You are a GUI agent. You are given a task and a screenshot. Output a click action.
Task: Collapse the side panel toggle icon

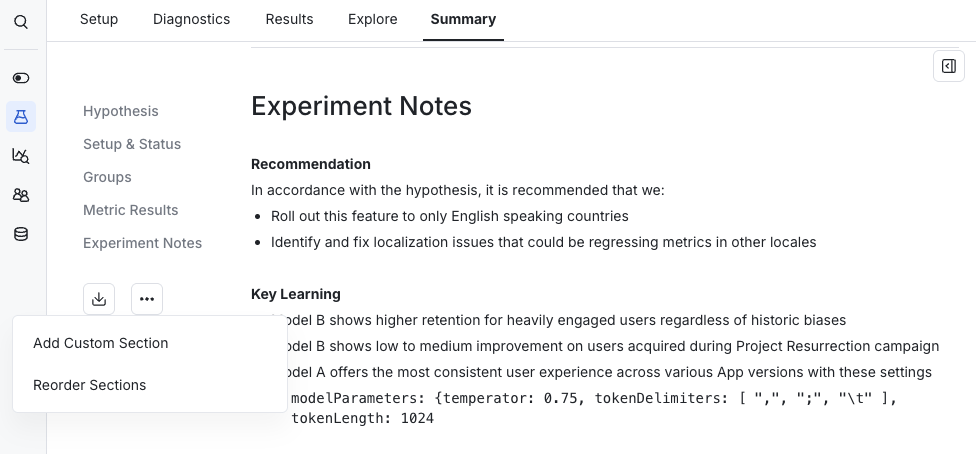[949, 66]
